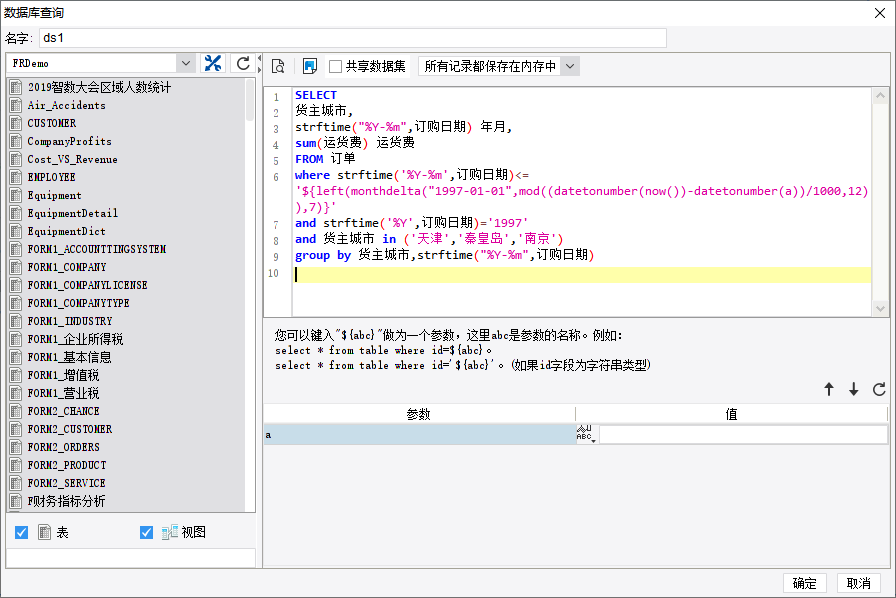Click the save as template icon
The height and width of the screenshot is (598, 896).
[310, 66]
